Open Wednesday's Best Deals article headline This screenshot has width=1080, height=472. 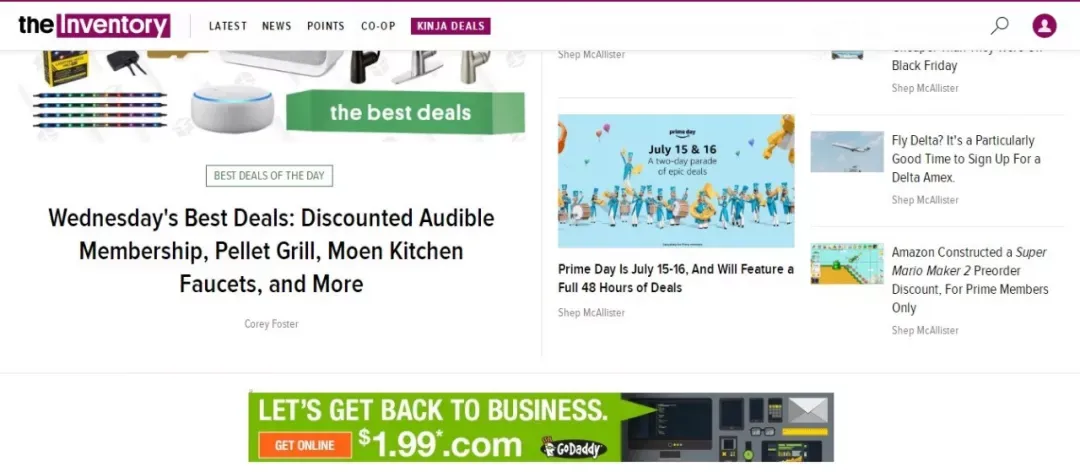271,251
